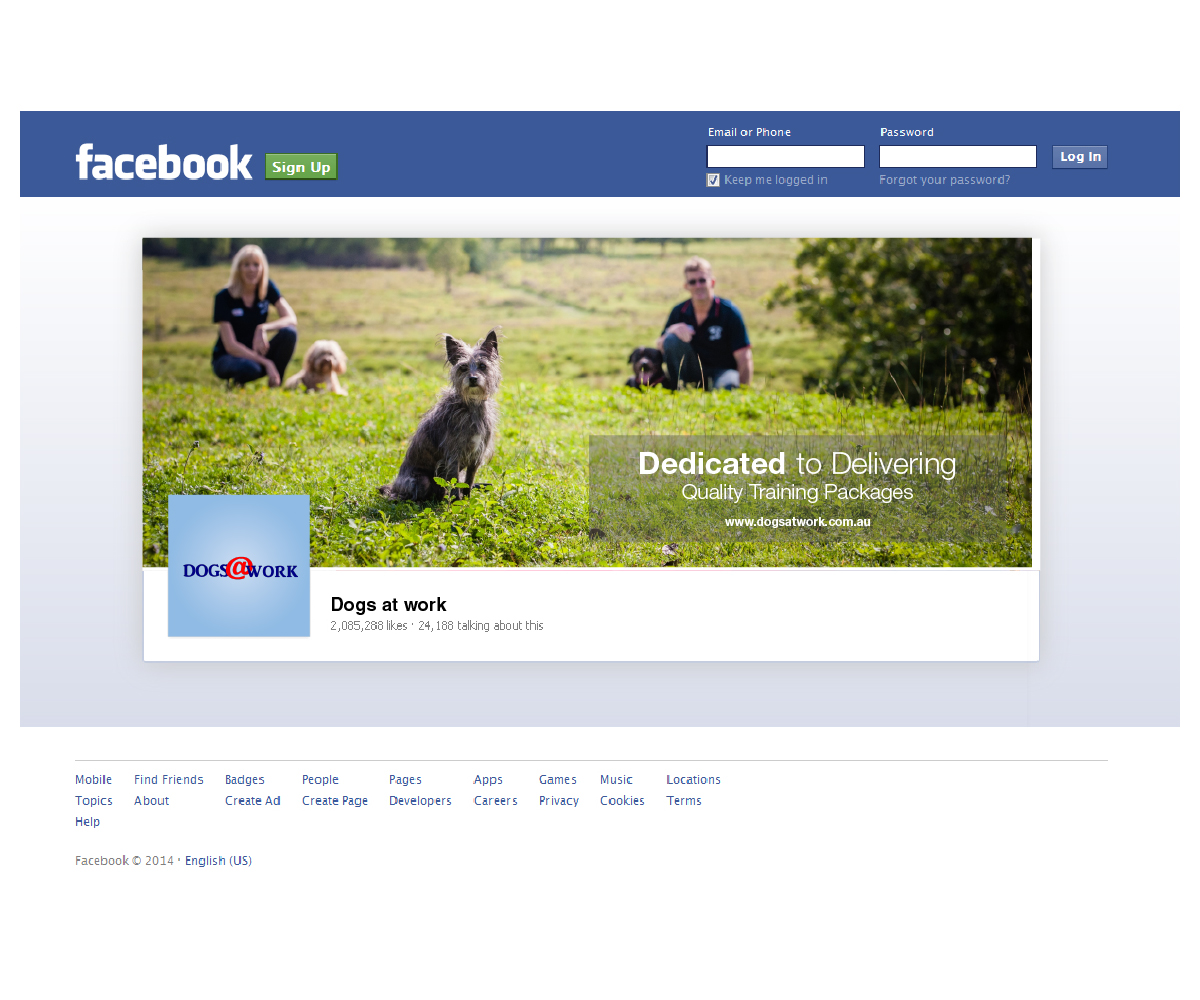
Task: Click the Log In button
Action: click(x=1080, y=157)
